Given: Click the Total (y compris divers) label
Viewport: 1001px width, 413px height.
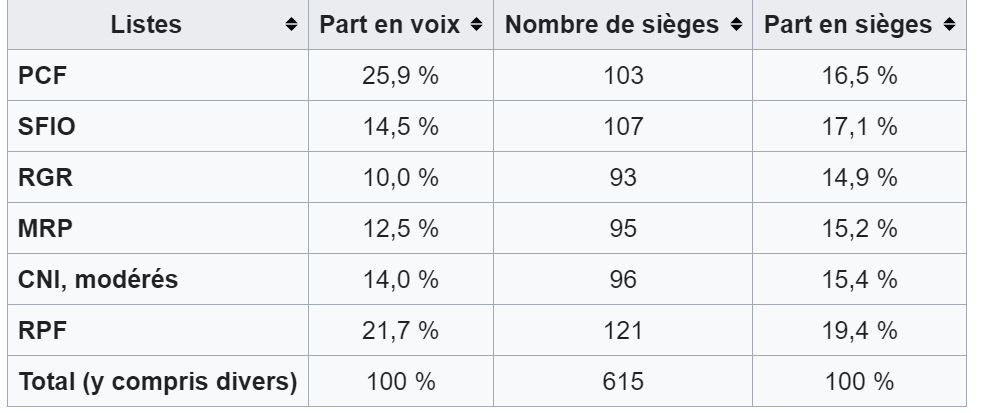Looking at the screenshot, I should tap(159, 382).
